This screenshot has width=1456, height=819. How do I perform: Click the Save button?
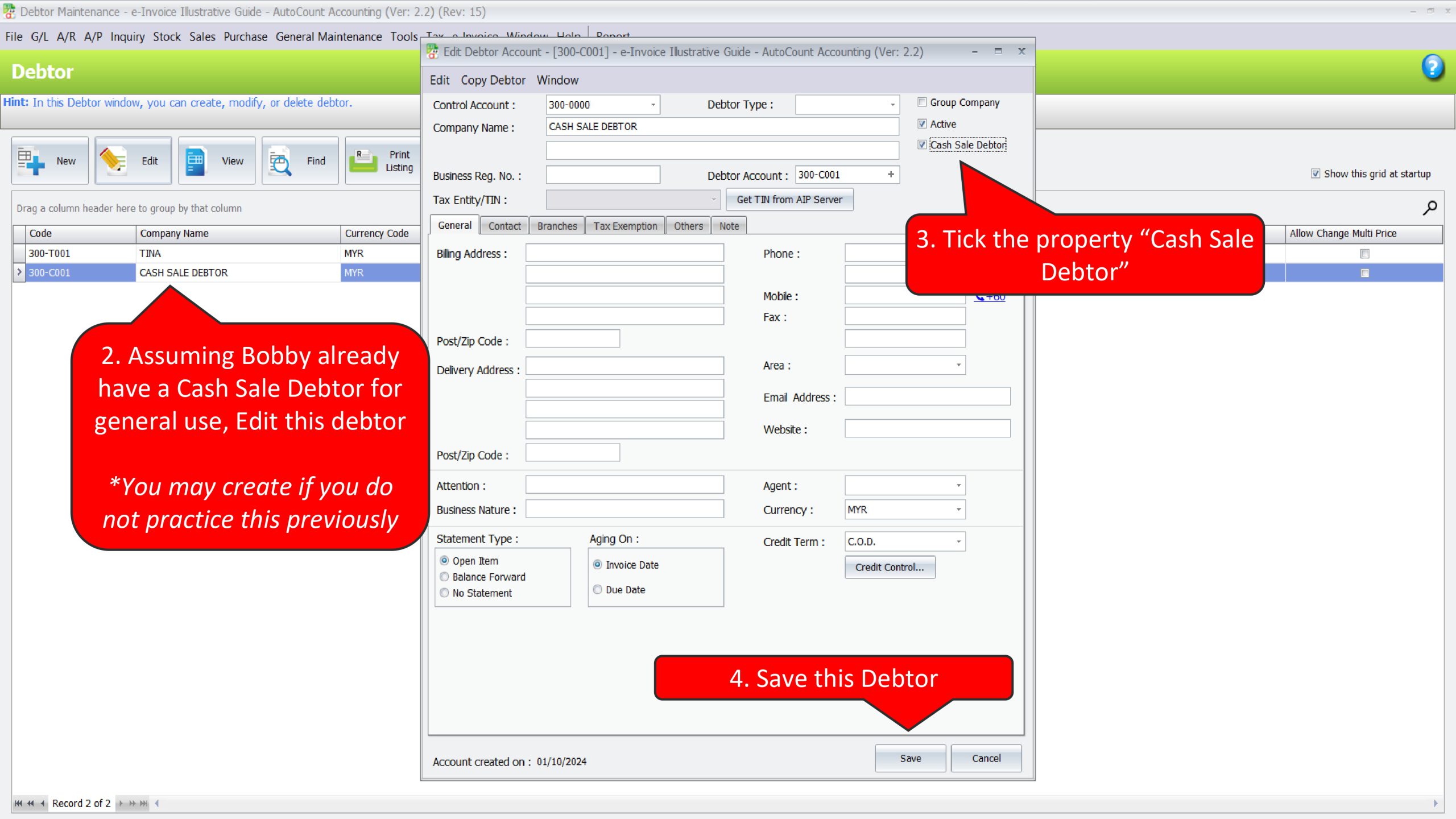[x=910, y=758]
